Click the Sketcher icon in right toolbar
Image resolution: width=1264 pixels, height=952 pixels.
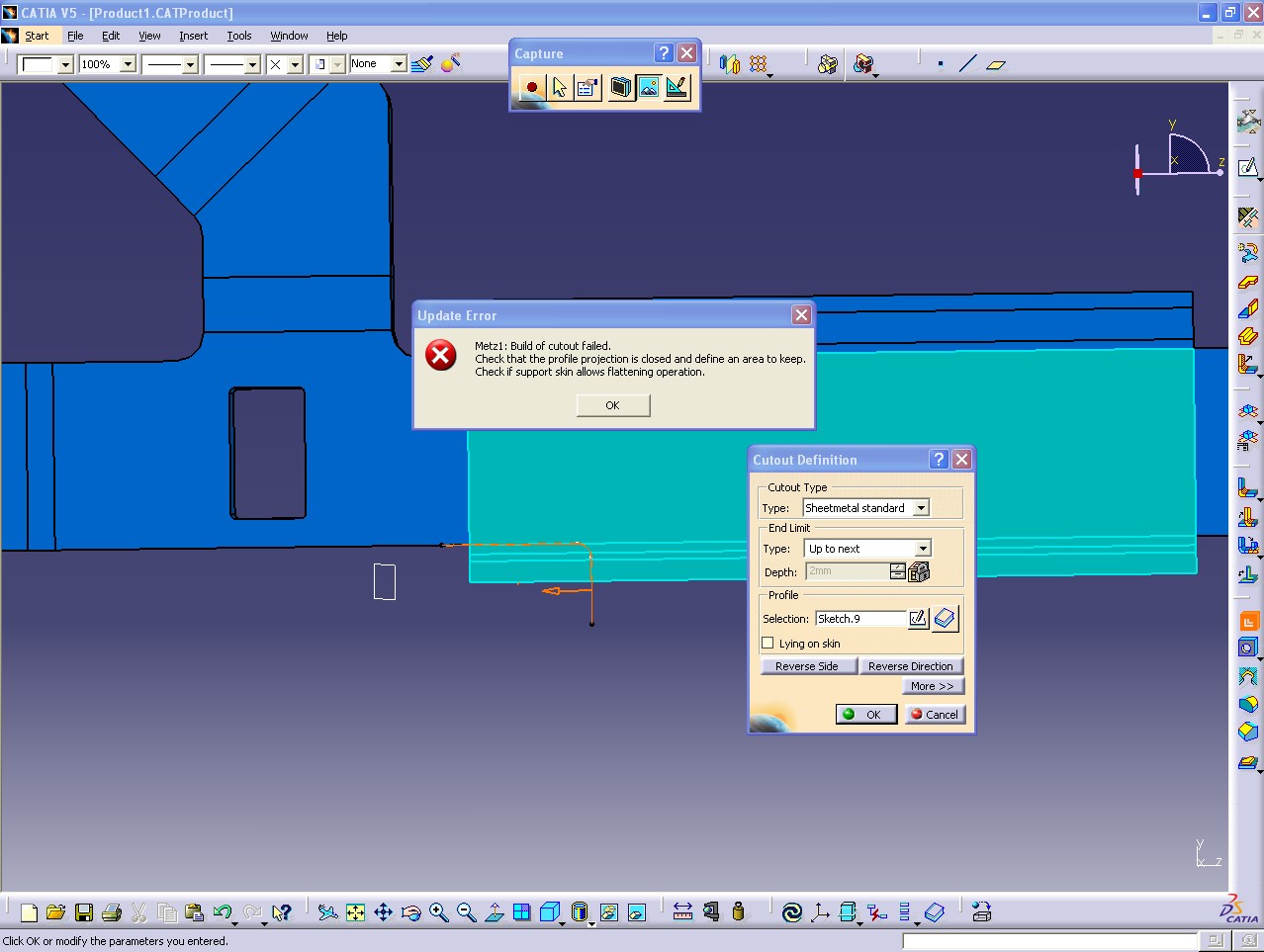tap(1248, 167)
